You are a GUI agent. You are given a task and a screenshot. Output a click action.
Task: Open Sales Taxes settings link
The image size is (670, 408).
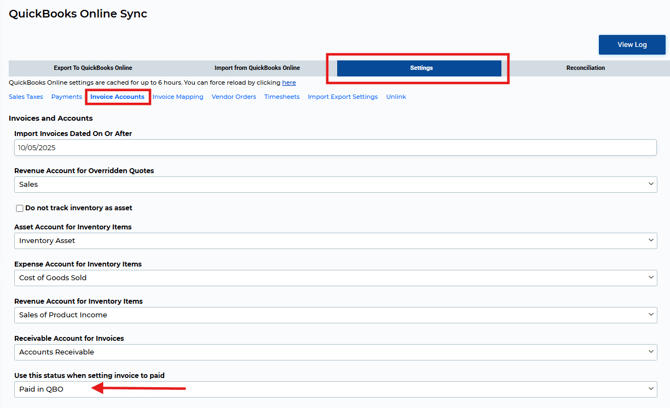(x=26, y=97)
